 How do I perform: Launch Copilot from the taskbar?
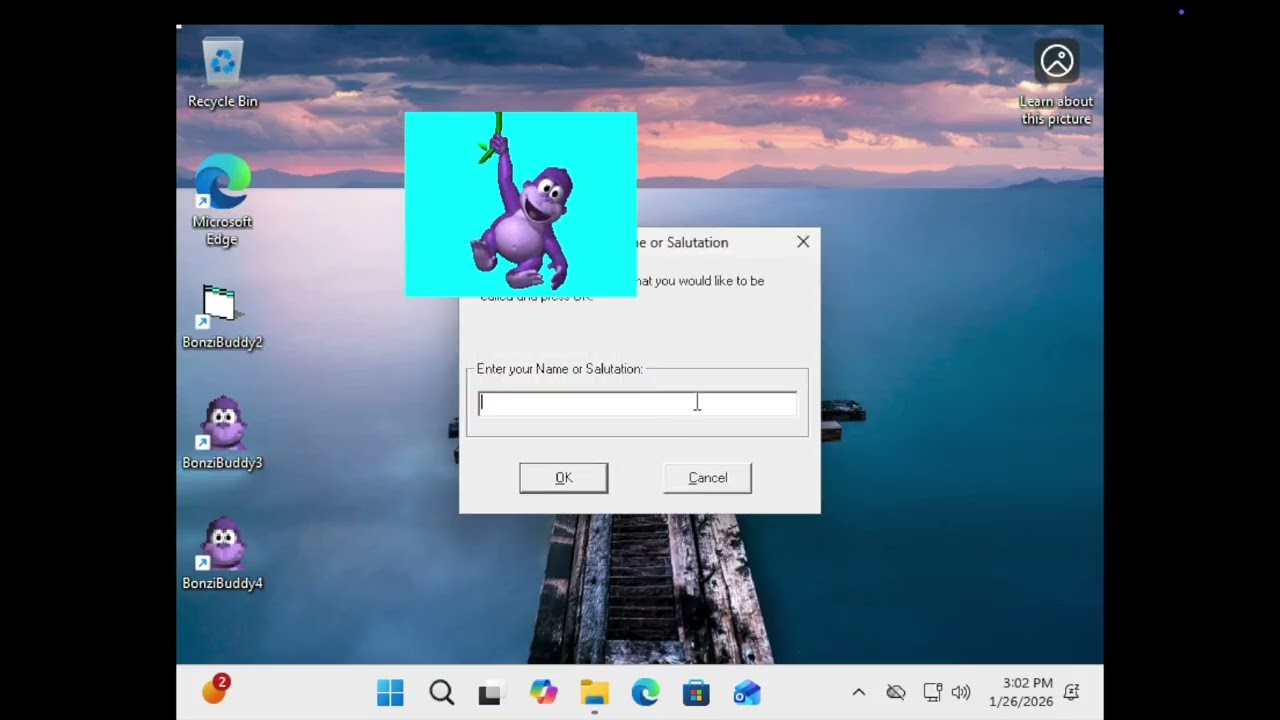coord(543,692)
